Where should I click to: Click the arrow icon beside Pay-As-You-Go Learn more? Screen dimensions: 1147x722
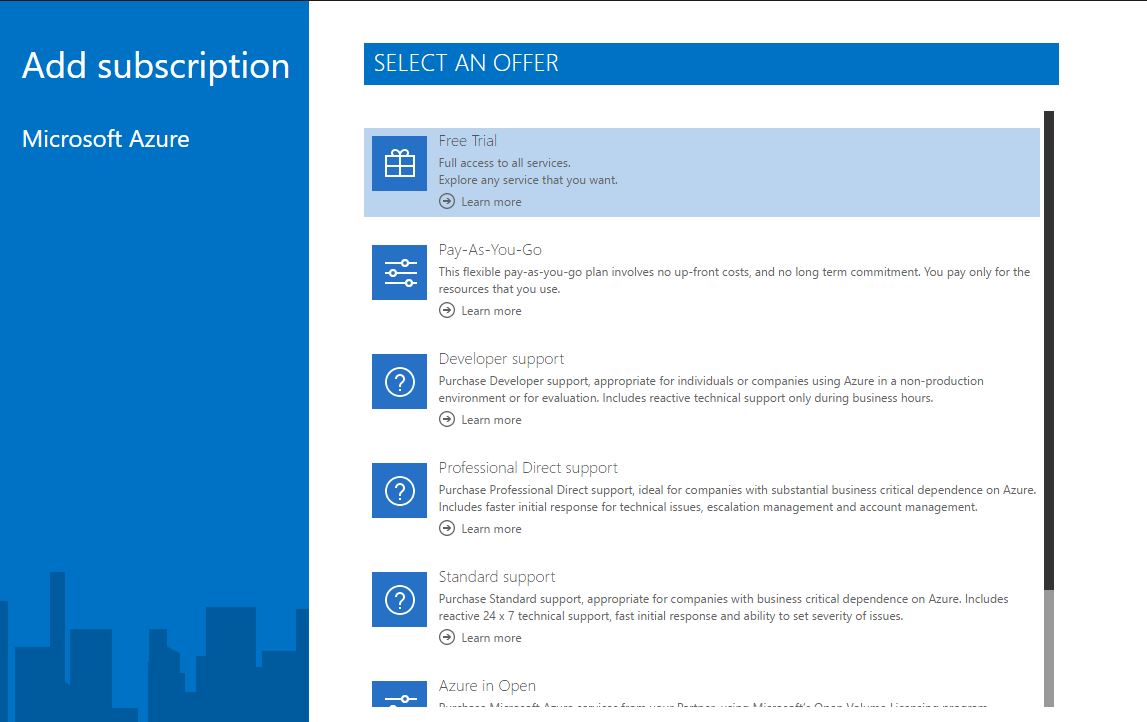[446, 310]
